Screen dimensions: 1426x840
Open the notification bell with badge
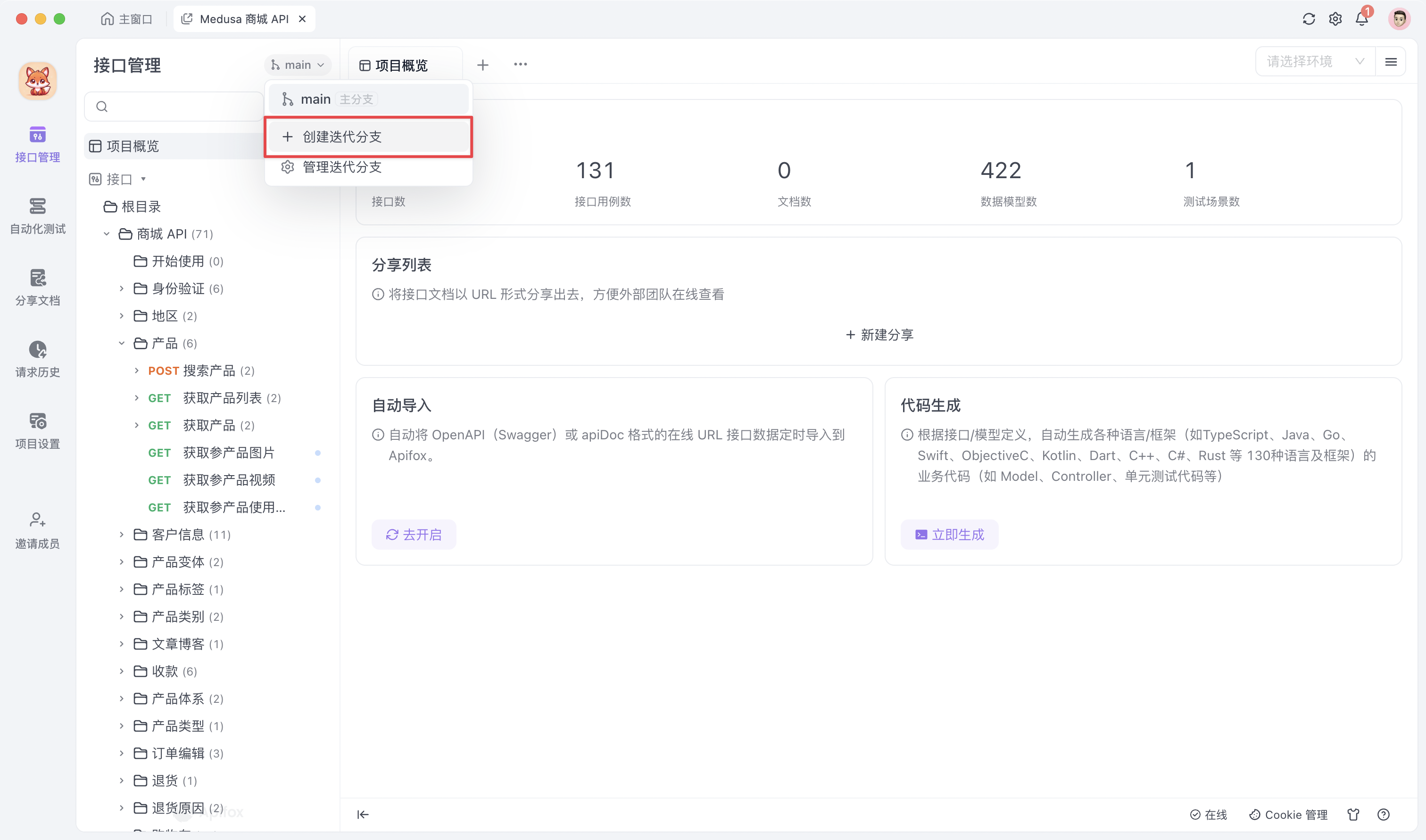pos(1361,19)
